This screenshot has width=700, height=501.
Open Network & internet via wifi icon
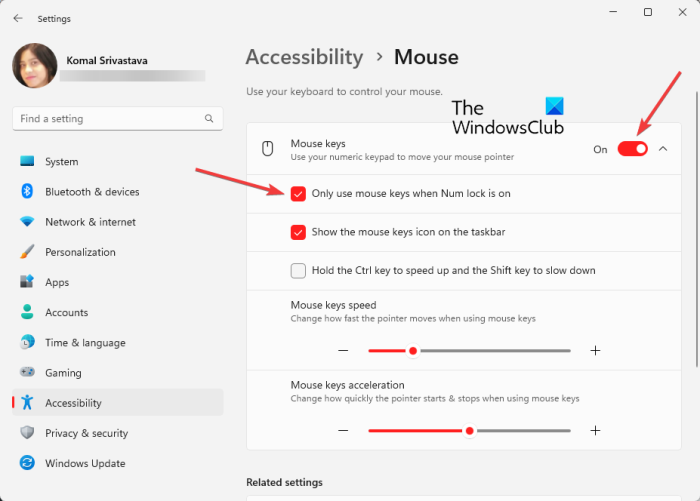tap(27, 222)
